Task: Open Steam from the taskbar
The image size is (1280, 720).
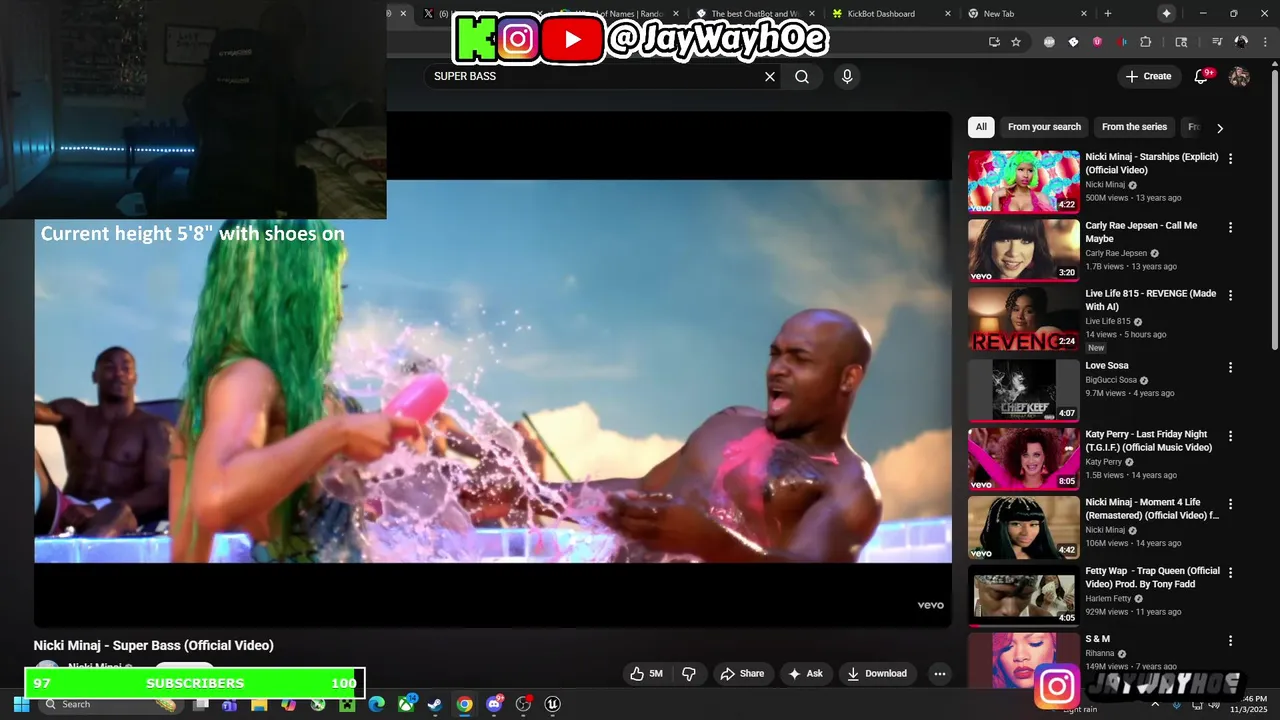Action: click(x=435, y=704)
